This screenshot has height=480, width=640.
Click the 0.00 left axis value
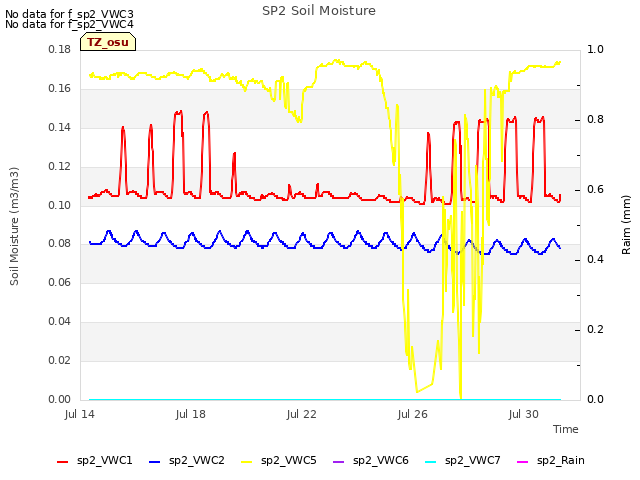click(x=60, y=399)
